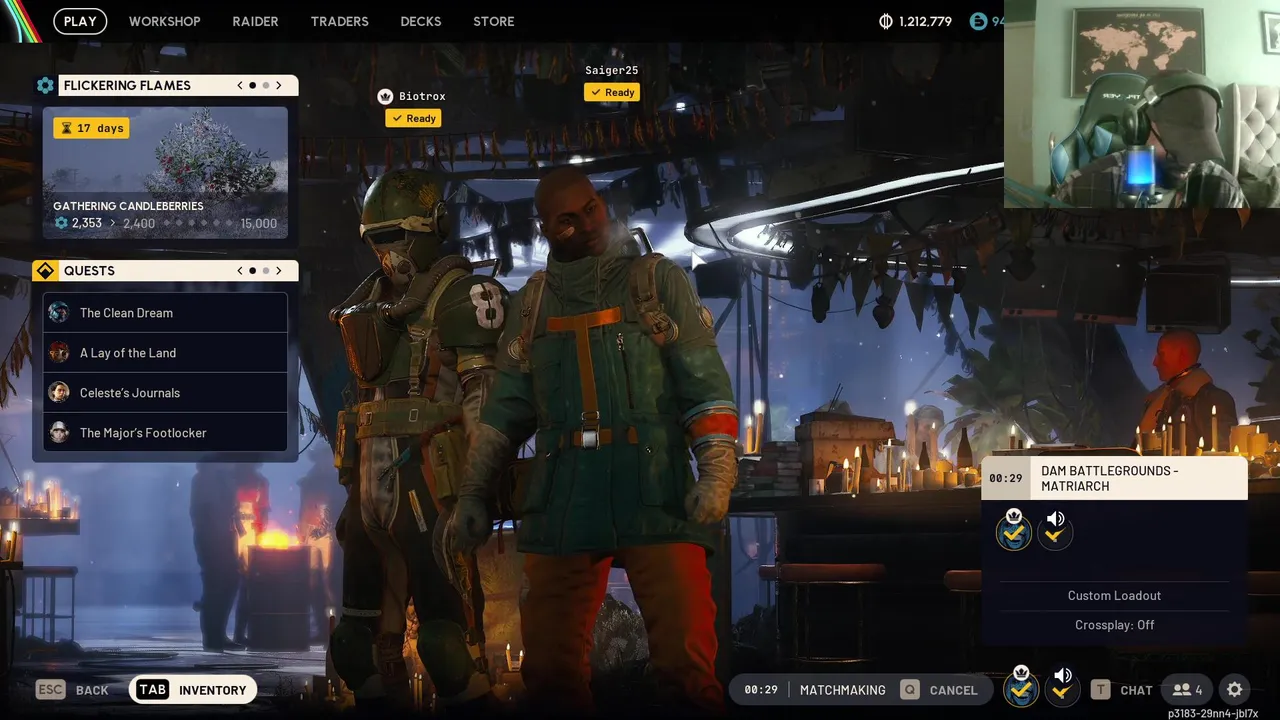Screen dimensions: 1280x720
Task: Click the 17 days timer badge
Action: (91, 128)
